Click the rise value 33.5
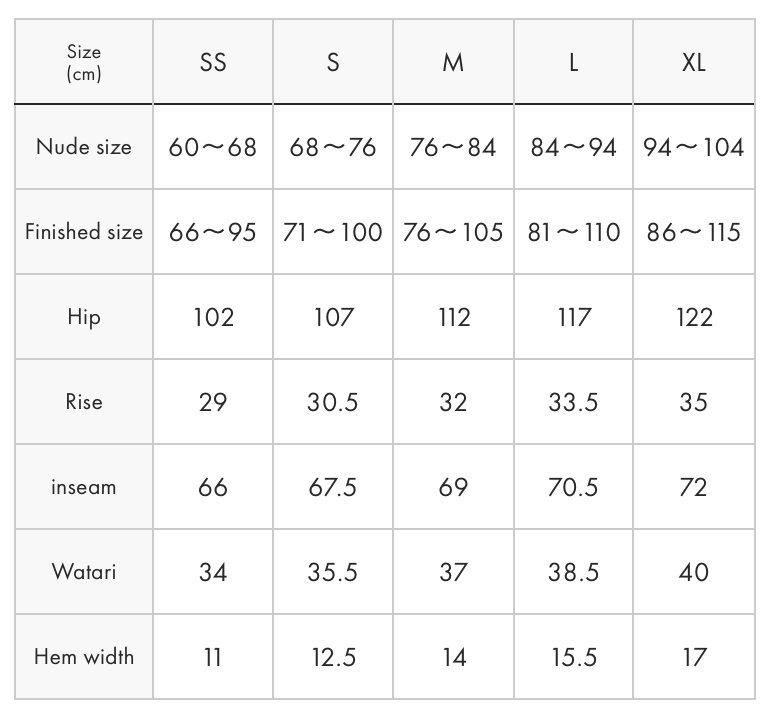 click(574, 402)
